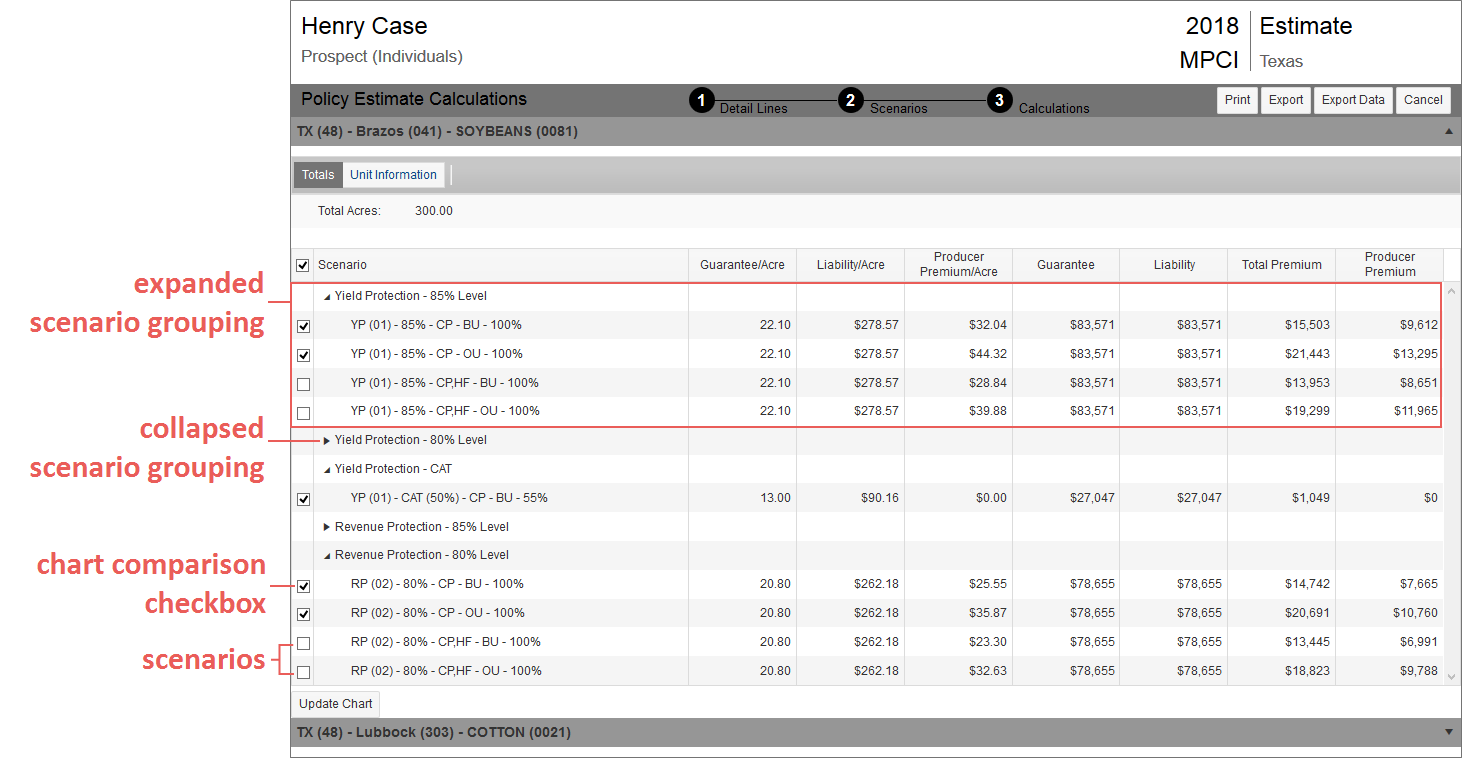Click the Total Premium column header

[x=1282, y=265]
